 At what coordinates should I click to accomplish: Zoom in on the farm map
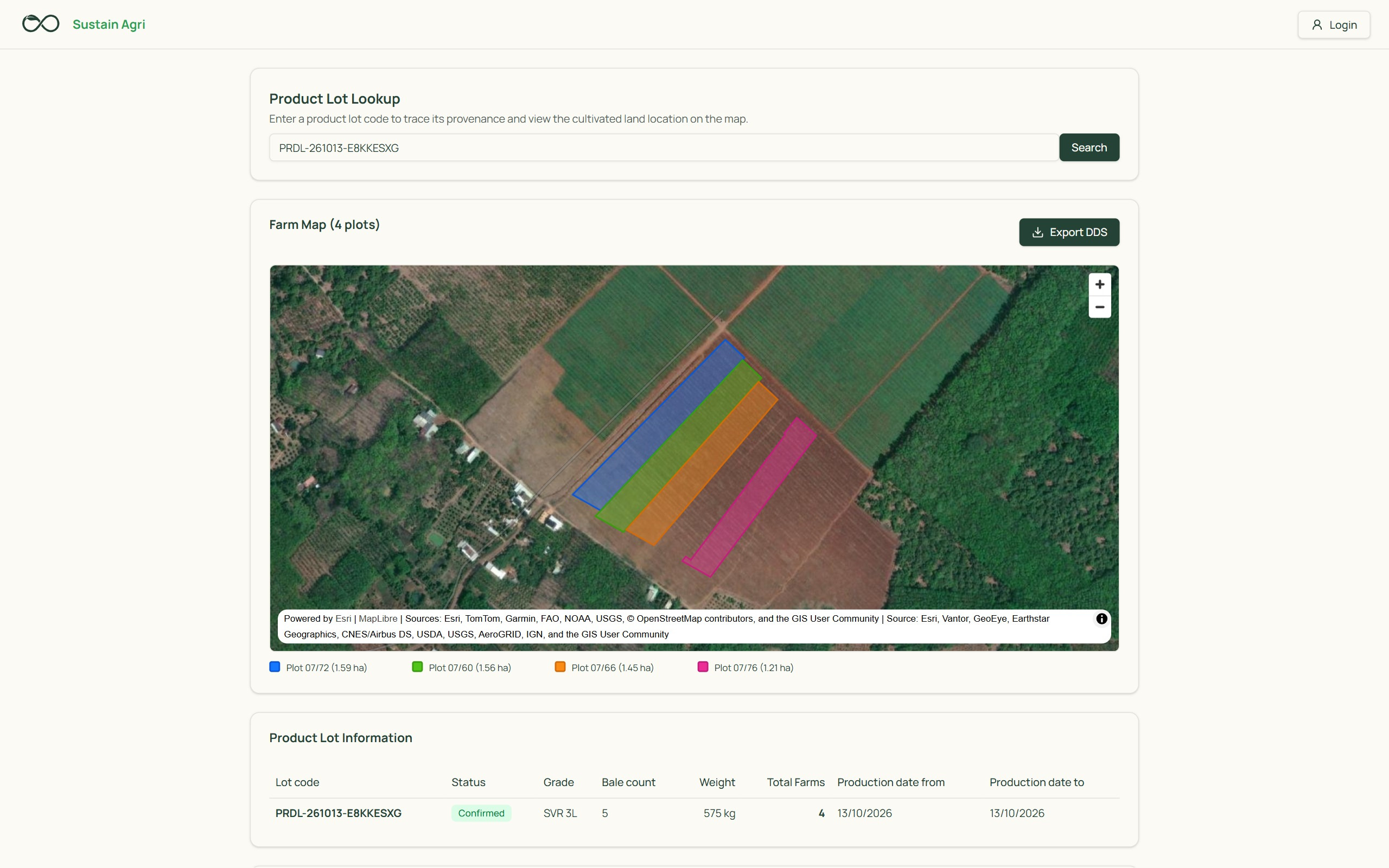(x=1100, y=285)
